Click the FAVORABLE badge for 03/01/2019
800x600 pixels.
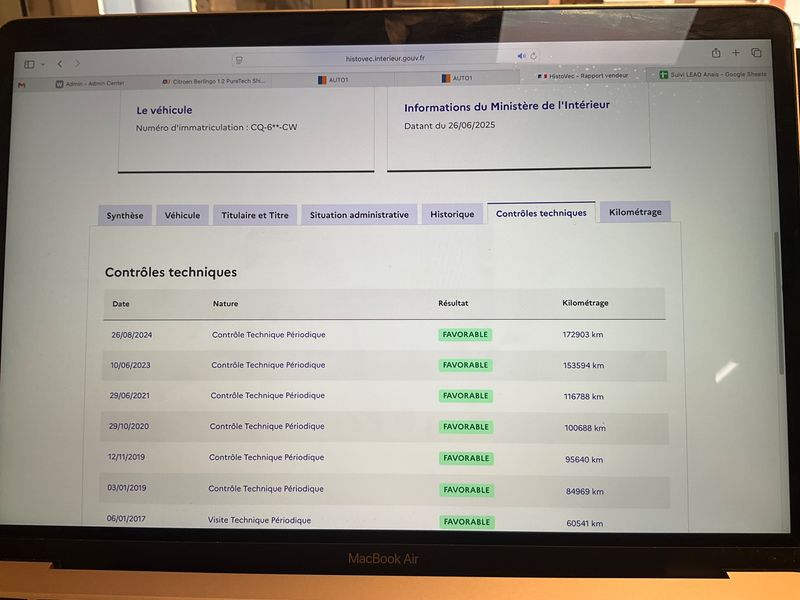coord(467,490)
